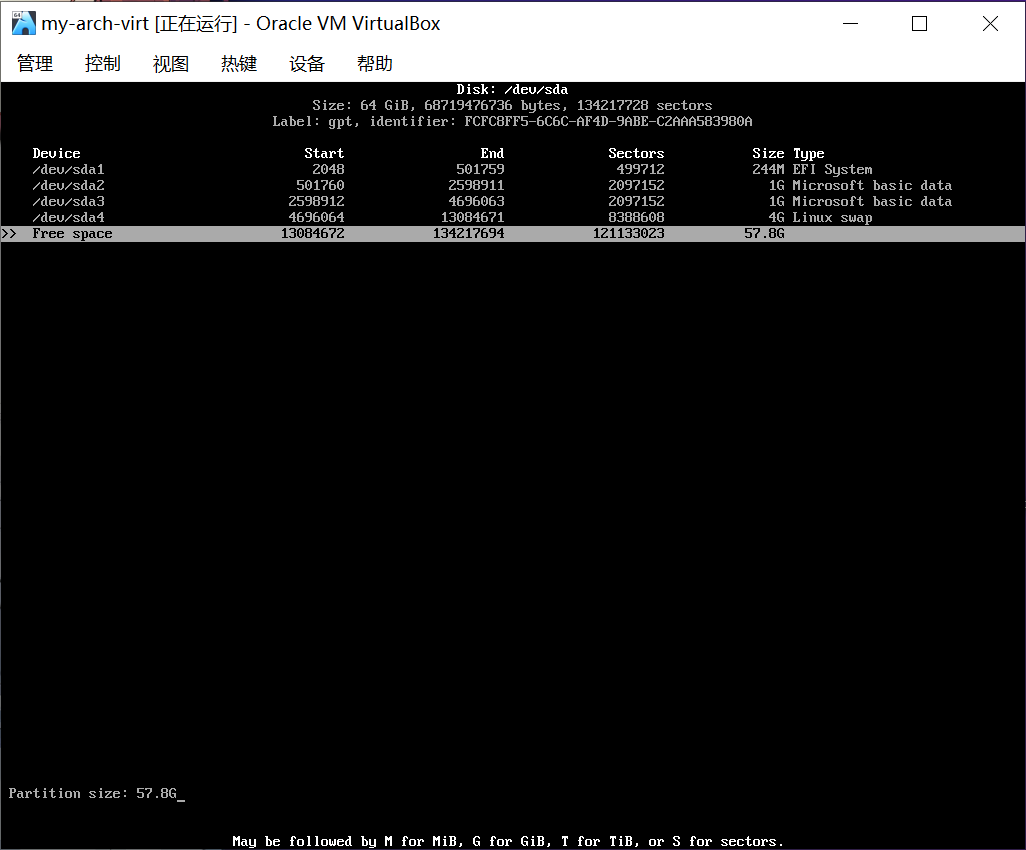This screenshot has width=1026, height=850.
Task: Open the 热键 menu
Action: [238, 64]
